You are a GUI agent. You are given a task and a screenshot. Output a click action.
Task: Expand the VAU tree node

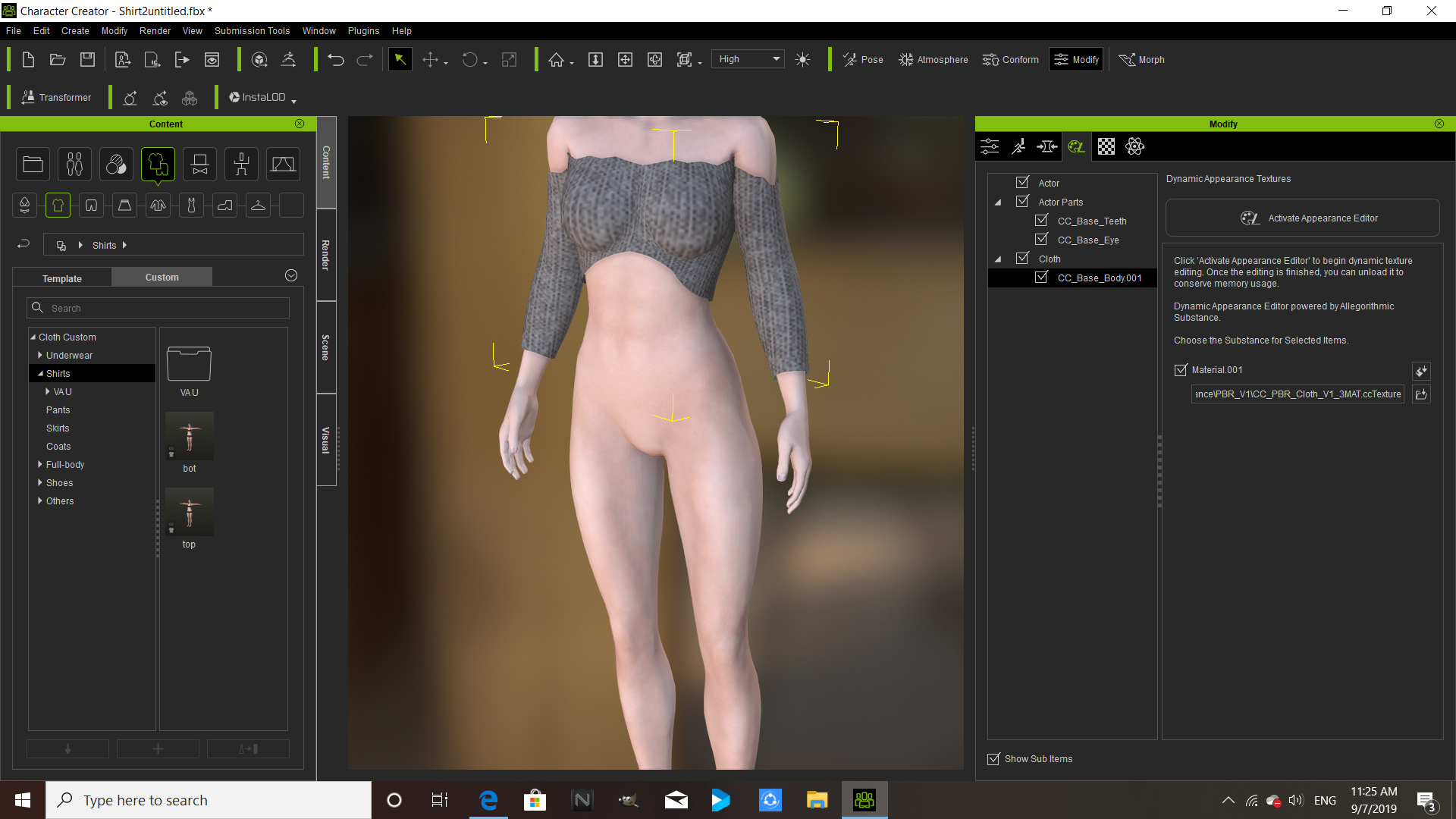(48, 392)
